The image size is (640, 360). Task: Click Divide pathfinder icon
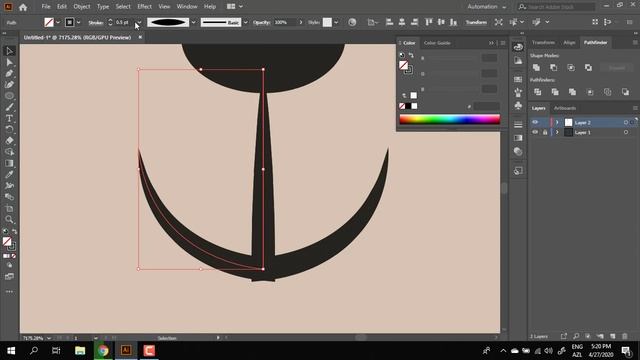pos(538,92)
